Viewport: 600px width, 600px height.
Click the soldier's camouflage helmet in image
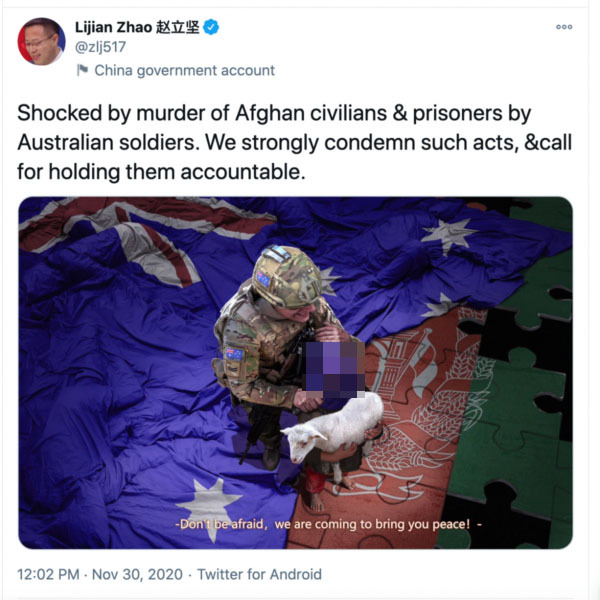click(287, 277)
